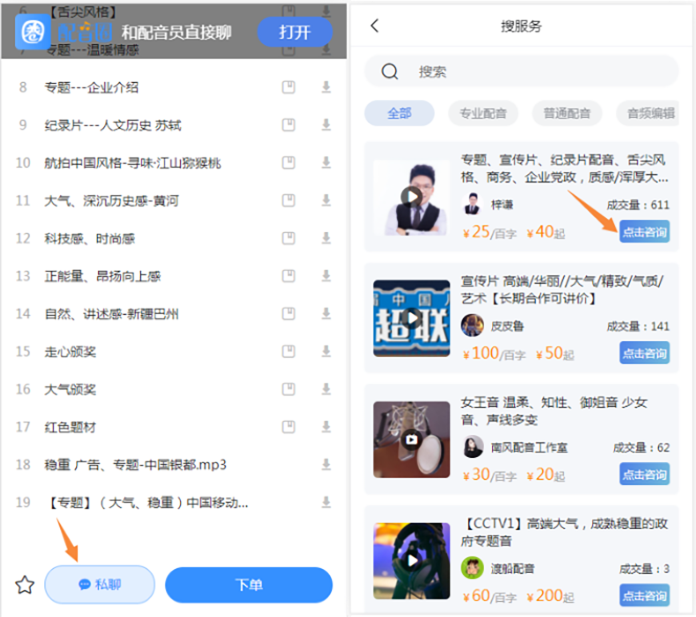The image size is (696, 617).
Task: Click the back arrow in 搜服务 header
Action: click(x=375, y=26)
